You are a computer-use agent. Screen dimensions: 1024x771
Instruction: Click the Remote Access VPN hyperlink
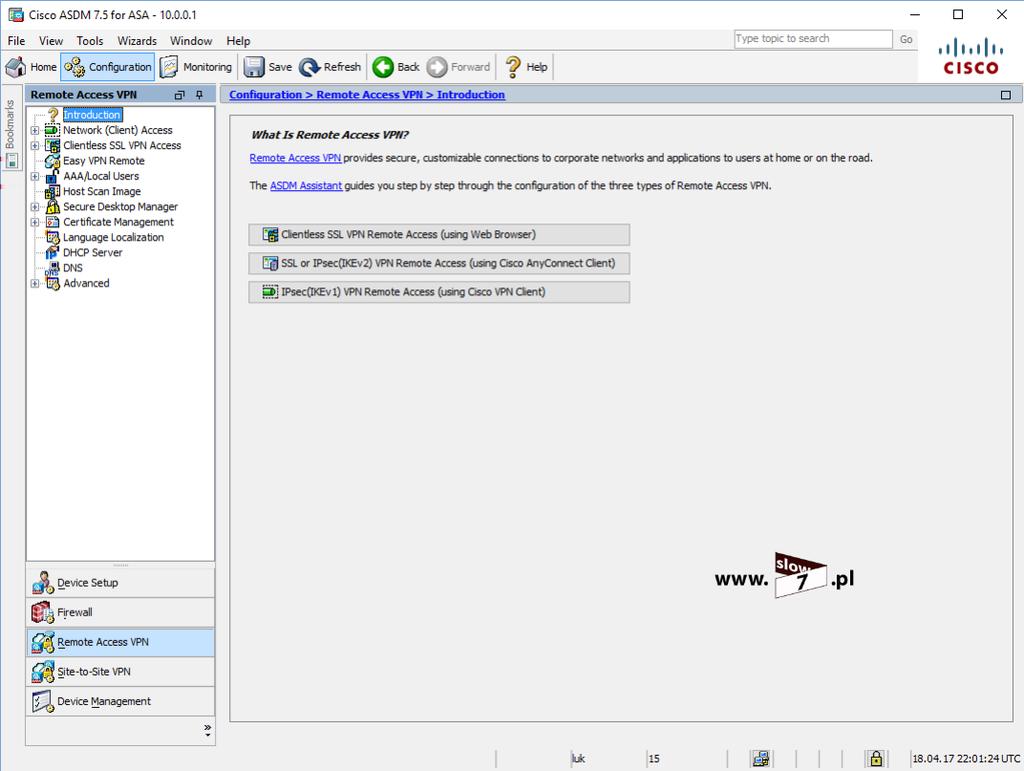[295, 158]
